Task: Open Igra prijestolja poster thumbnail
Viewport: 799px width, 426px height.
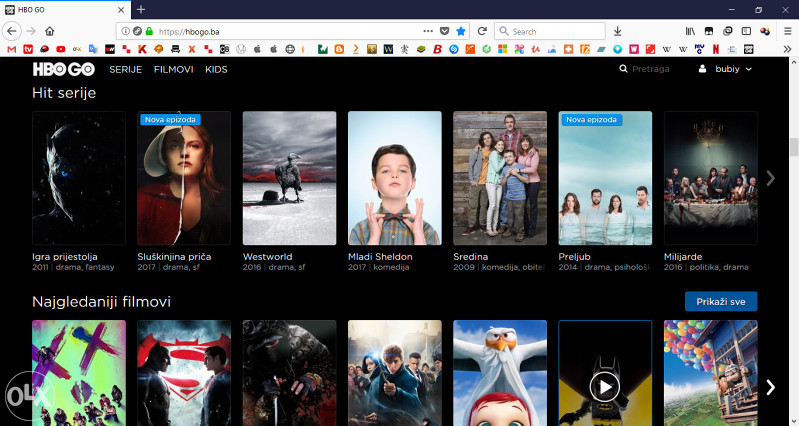Action: (x=78, y=178)
